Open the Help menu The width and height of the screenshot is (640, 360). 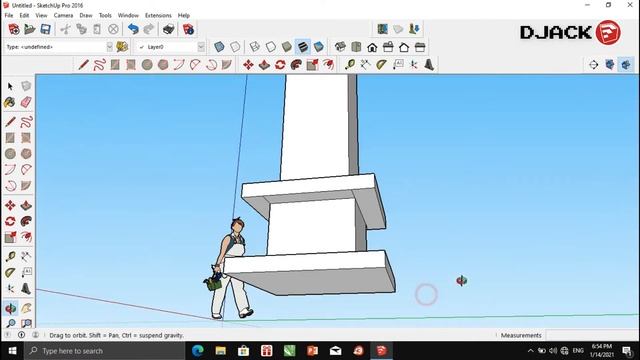coord(184,15)
